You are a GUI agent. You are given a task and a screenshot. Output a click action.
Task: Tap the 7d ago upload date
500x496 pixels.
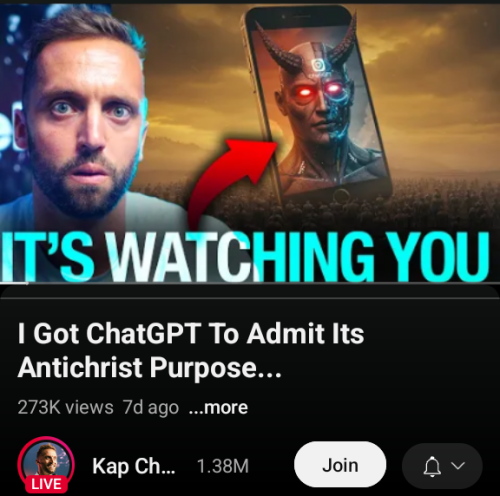pos(151,408)
